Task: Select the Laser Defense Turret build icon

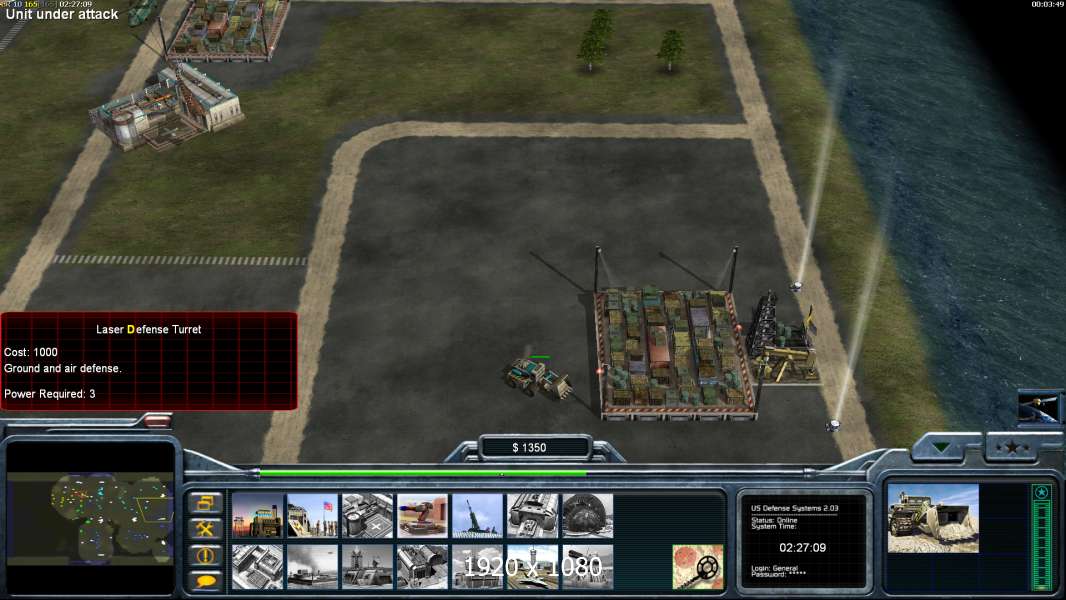Action: tap(422, 516)
